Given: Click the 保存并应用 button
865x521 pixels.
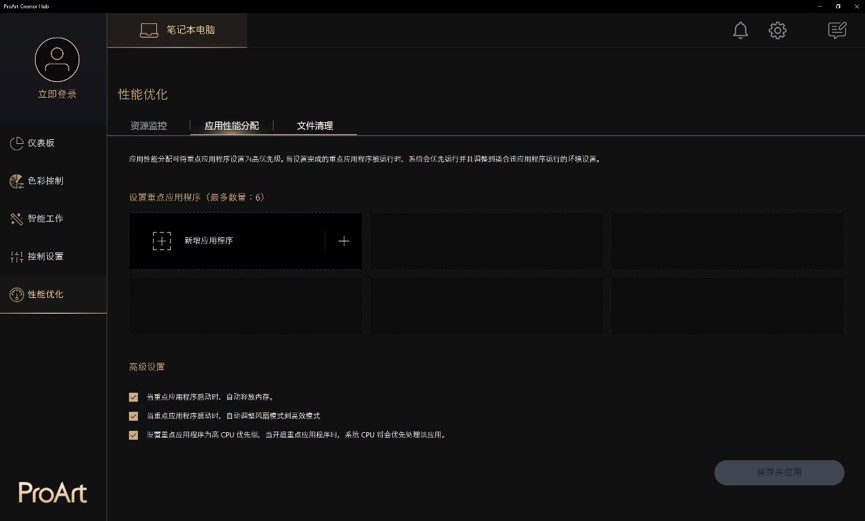Looking at the screenshot, I should point(779,472).
